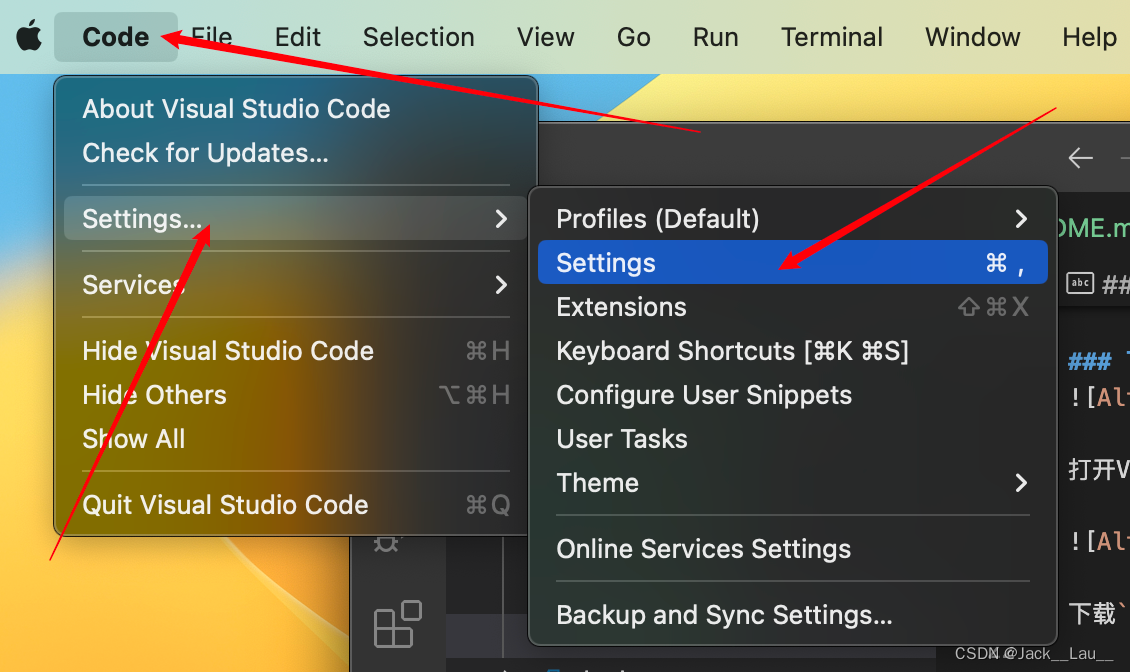Image resolution: width=1130 pixels, height=672 pixels.
Task: Open the Selection menu
Action: click(419, 37)
